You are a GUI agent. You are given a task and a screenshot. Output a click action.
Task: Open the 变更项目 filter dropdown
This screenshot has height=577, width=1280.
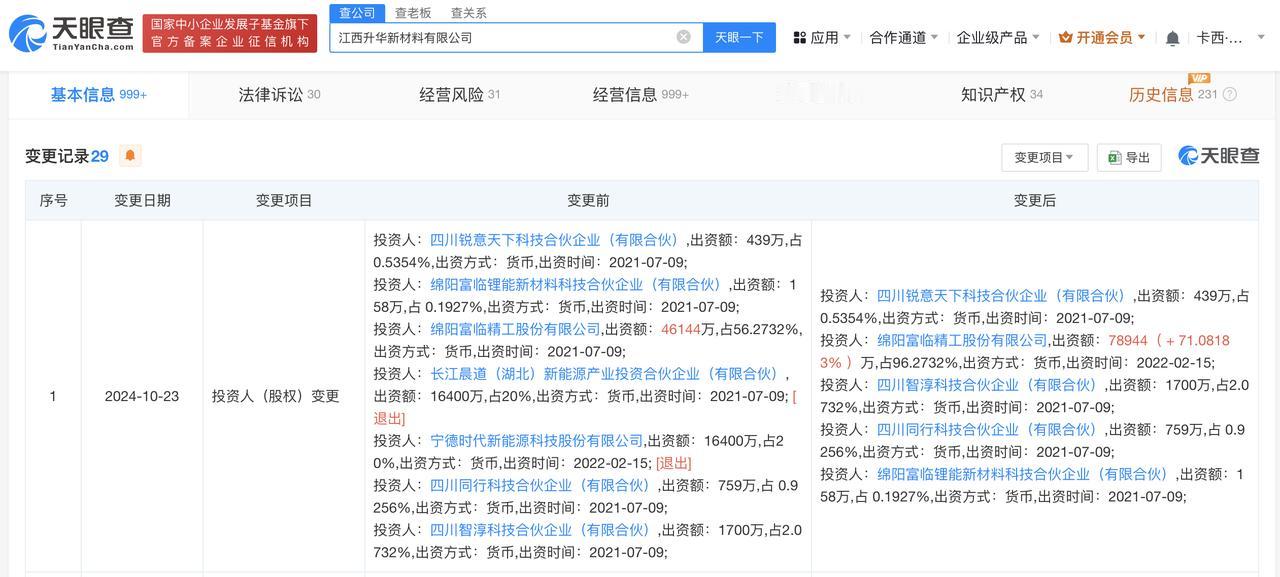[x=1044, y=157]
